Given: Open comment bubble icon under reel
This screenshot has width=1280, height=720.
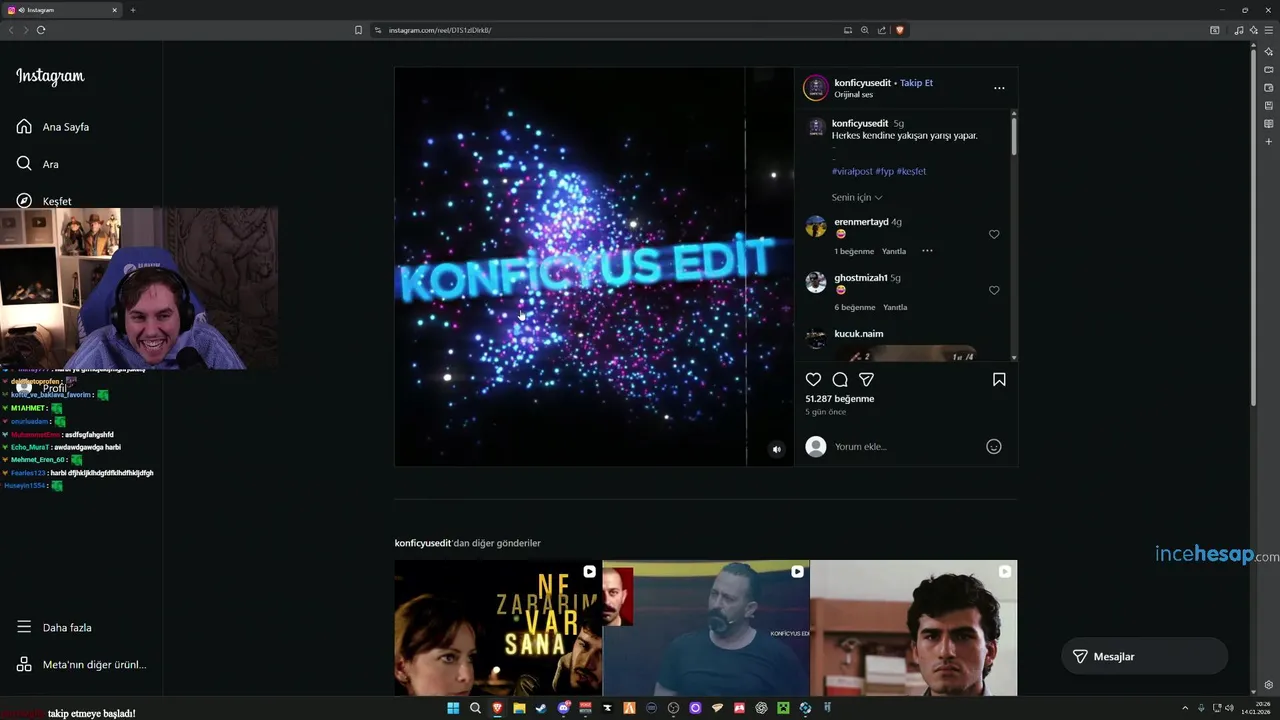Looking at the screenshot, I should pos(840,380).
